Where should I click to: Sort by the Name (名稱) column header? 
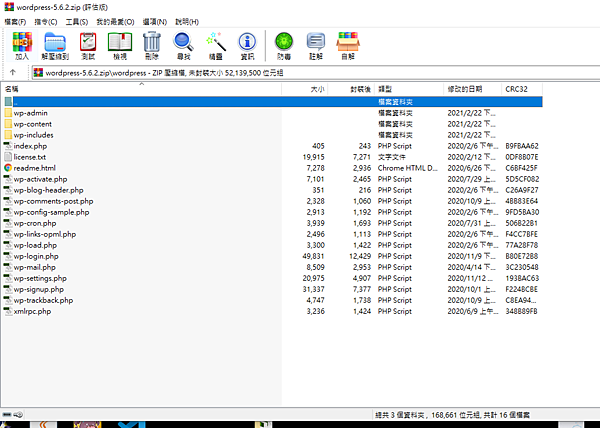pos(141,89)
